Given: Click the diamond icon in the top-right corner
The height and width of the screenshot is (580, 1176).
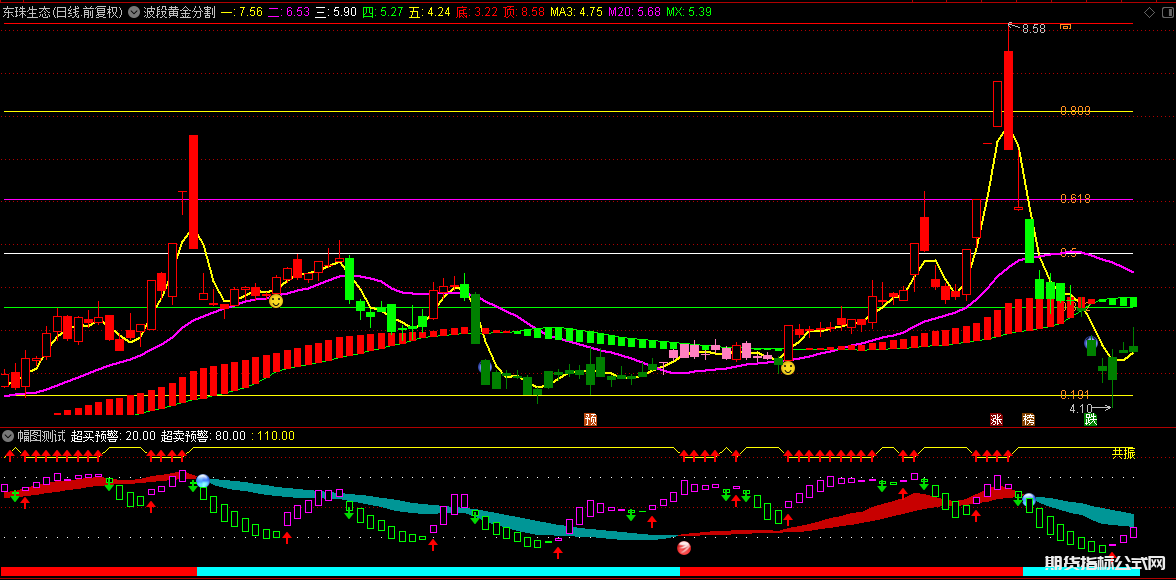Looking at the screenshot, I should point(1149,12).
